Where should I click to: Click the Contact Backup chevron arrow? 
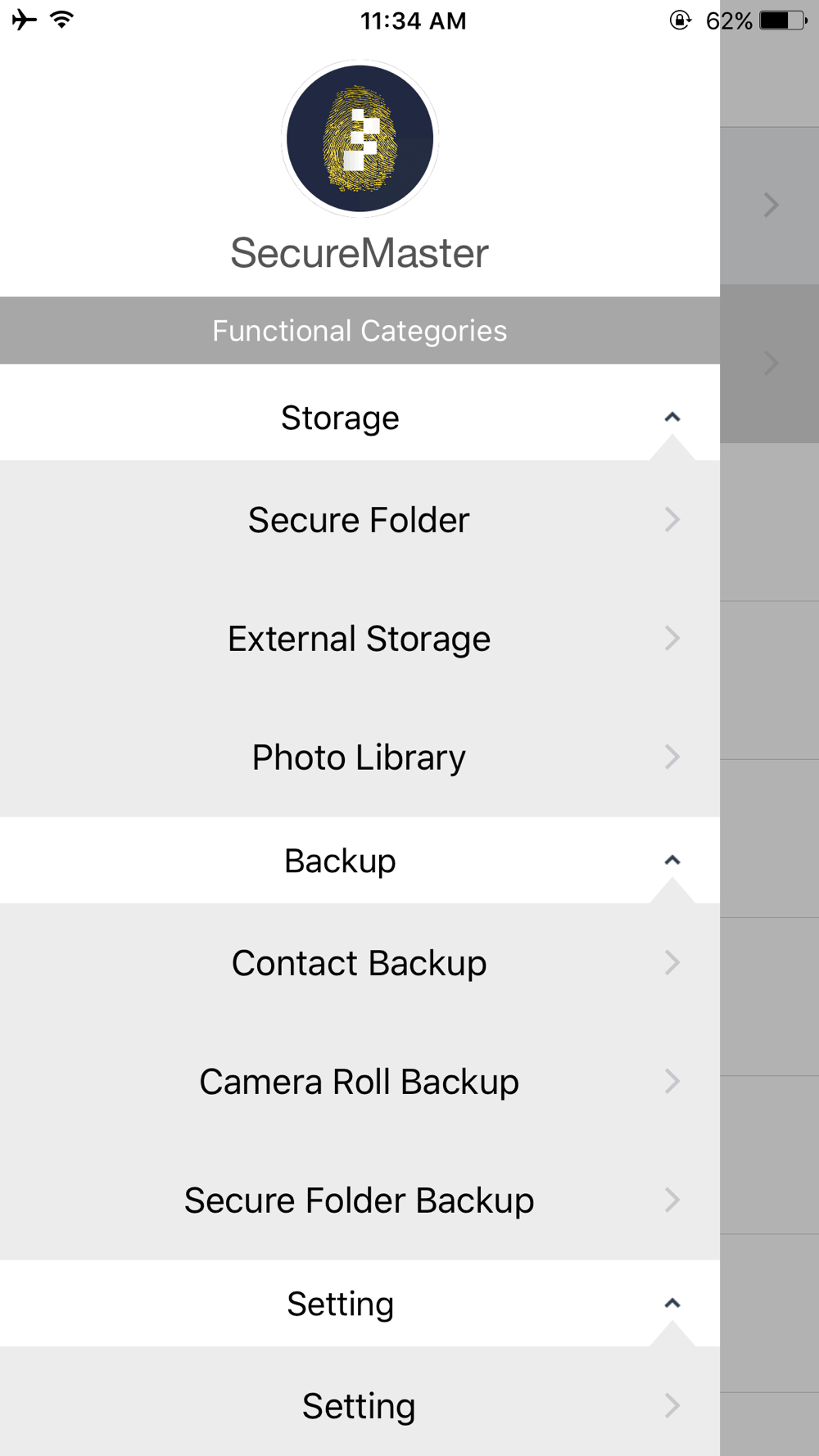click(x=672, y=962)
